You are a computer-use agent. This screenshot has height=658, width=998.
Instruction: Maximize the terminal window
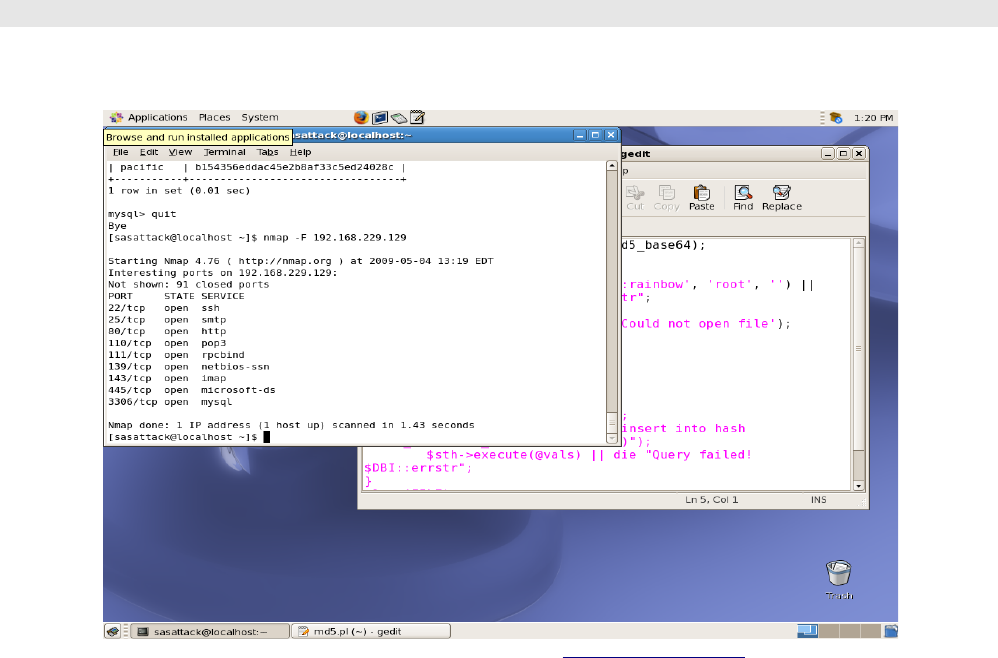click(595, 135)
